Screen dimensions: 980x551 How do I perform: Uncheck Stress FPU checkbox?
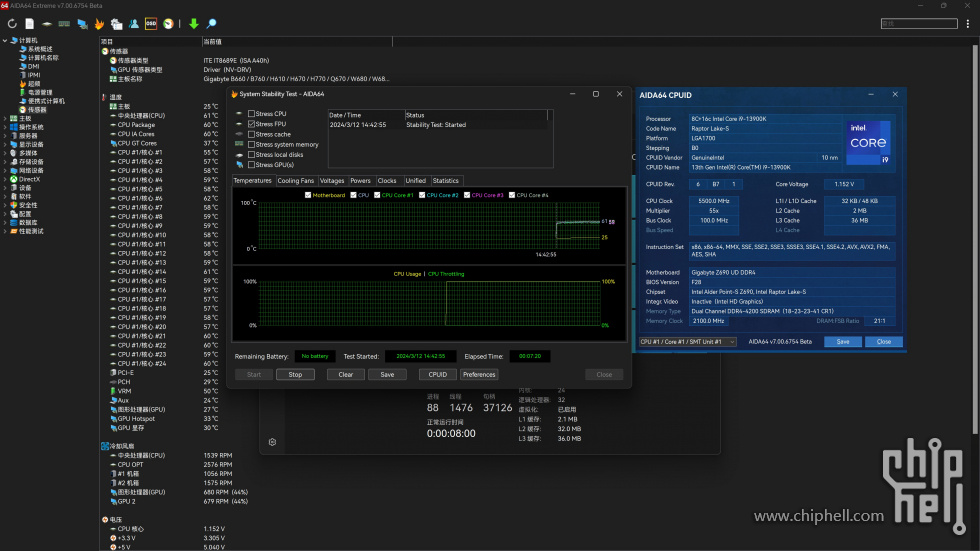point(251,124)
